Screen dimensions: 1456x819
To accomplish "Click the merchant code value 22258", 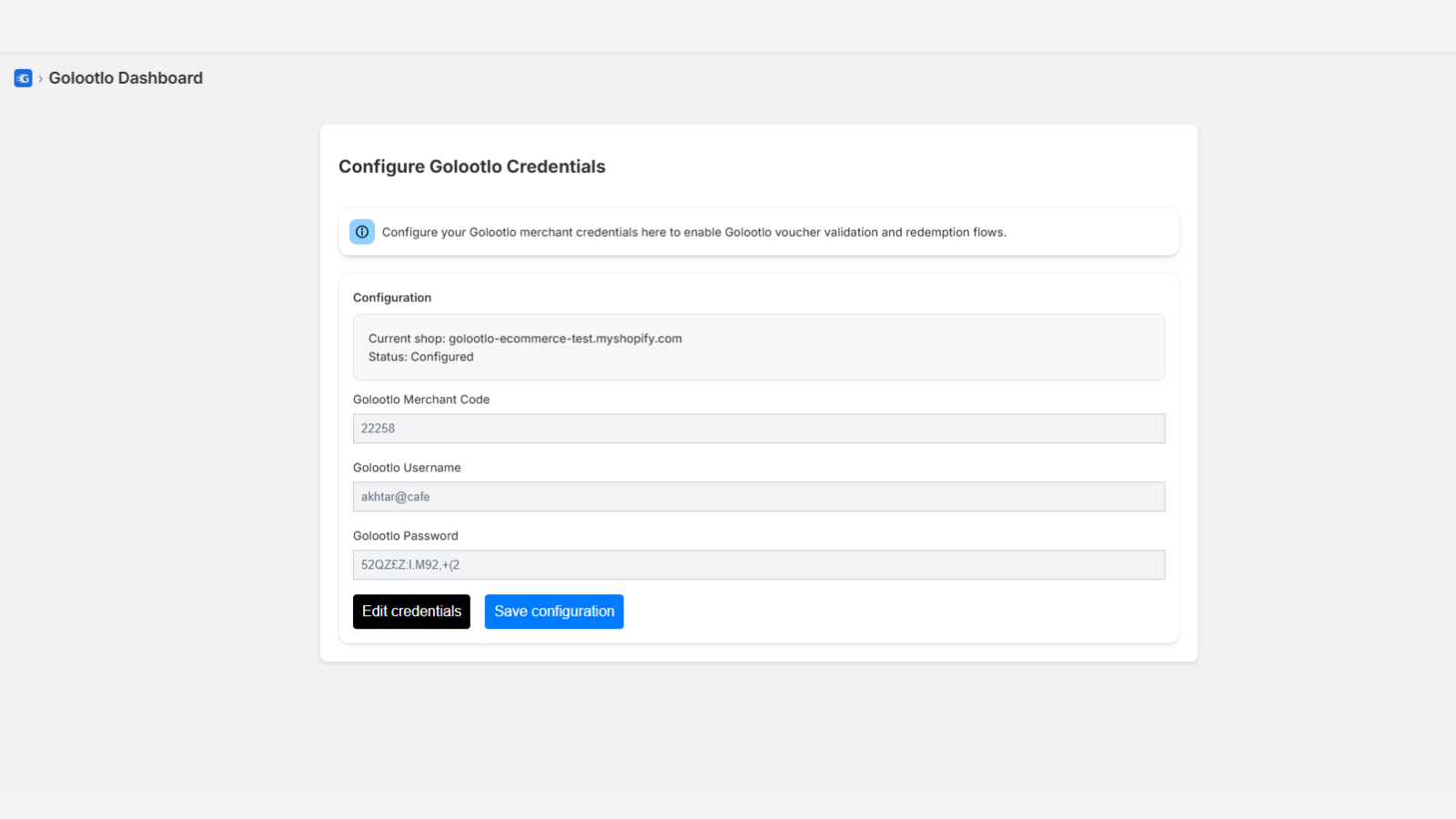I will [378, 429].
